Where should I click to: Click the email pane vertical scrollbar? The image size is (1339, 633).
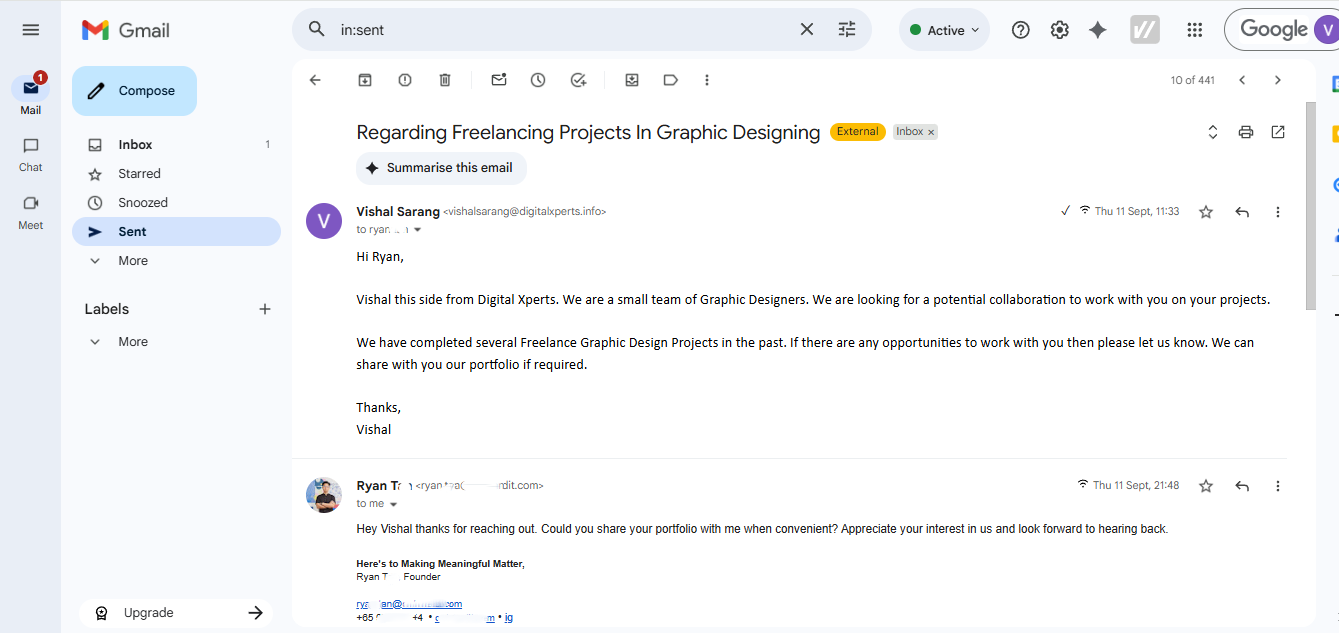point(1310,205)
